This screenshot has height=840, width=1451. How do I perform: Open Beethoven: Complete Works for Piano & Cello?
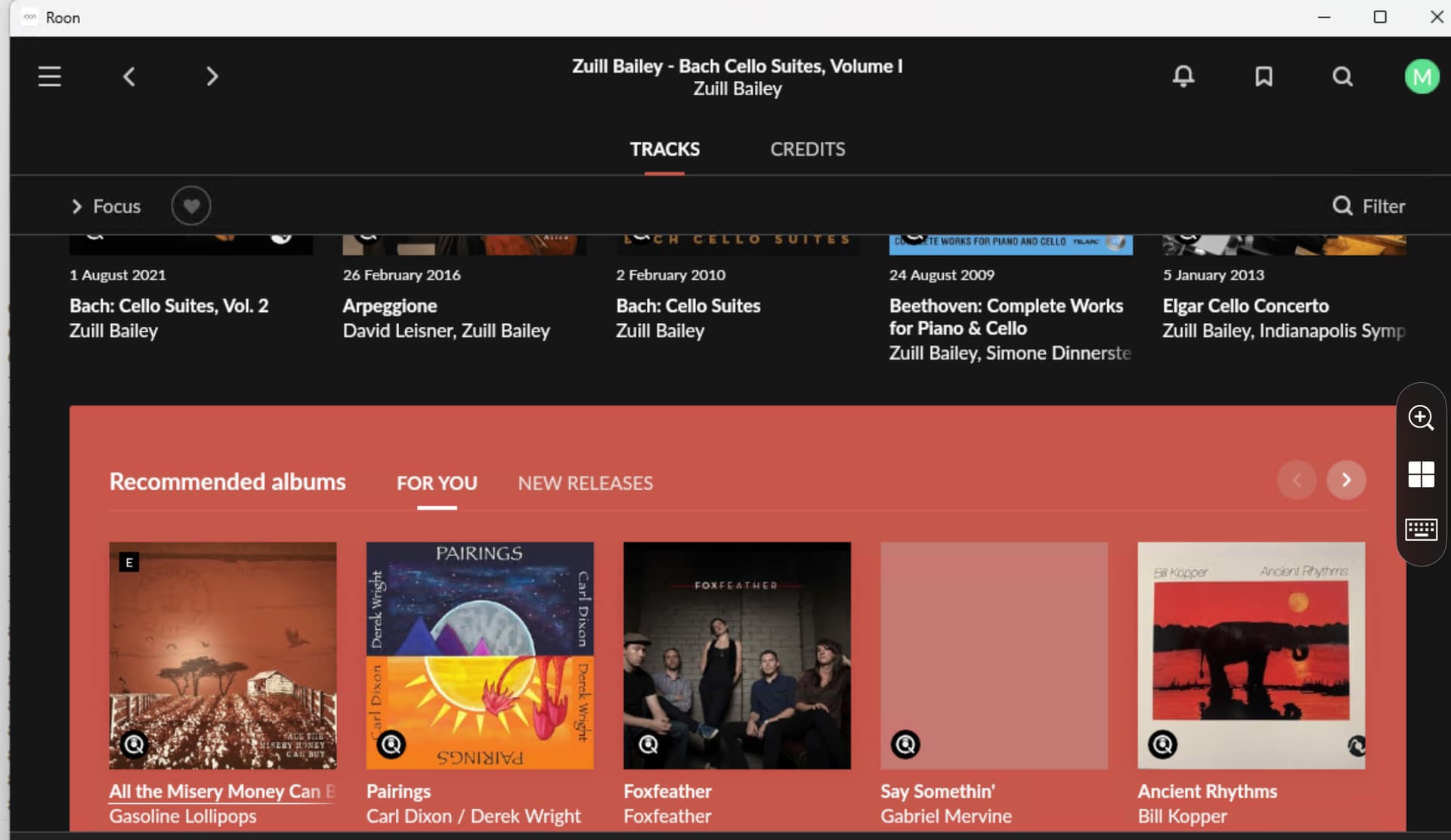tap(1006, 317)
